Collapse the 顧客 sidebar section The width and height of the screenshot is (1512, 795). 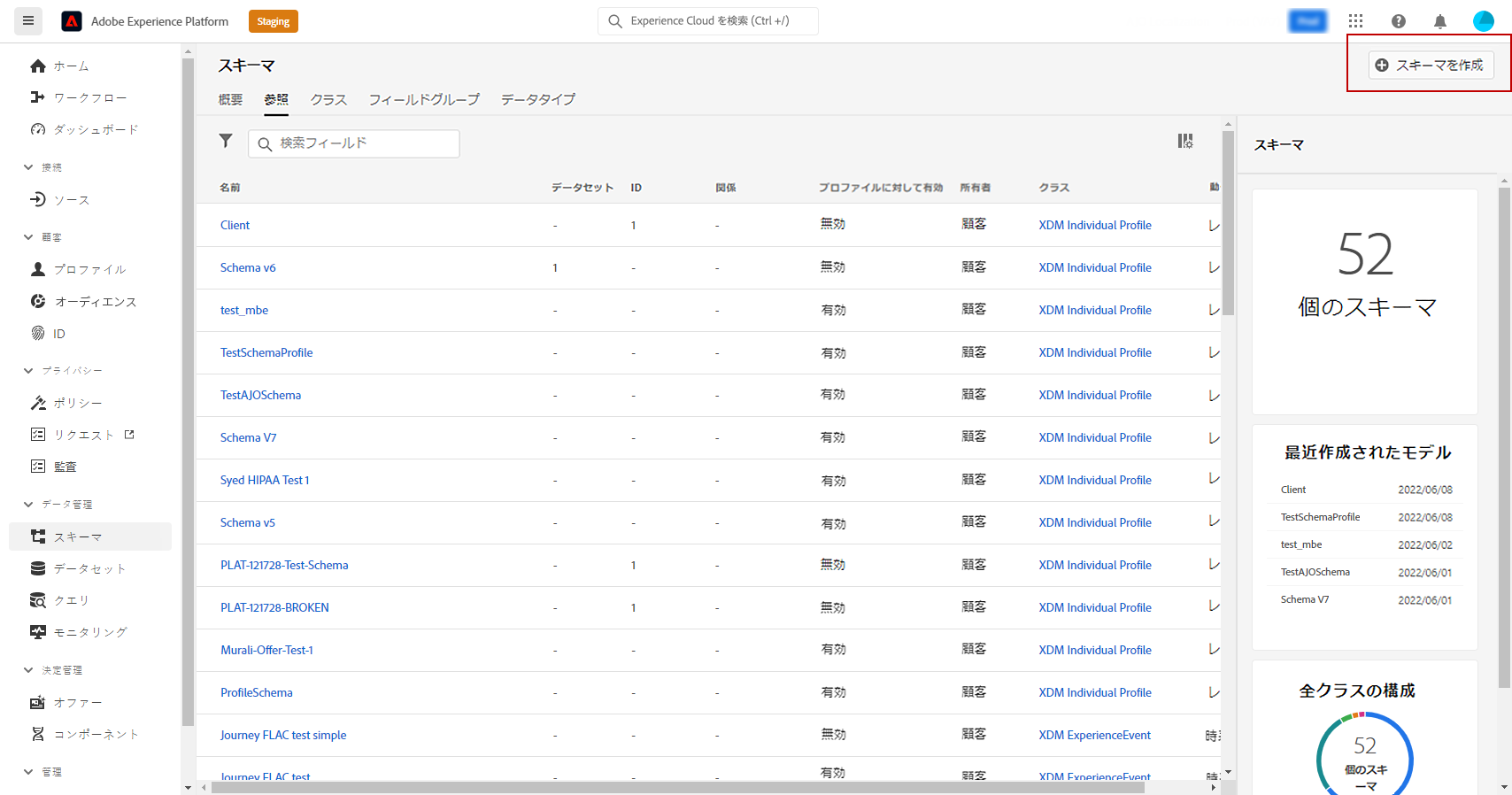point(28,236)
